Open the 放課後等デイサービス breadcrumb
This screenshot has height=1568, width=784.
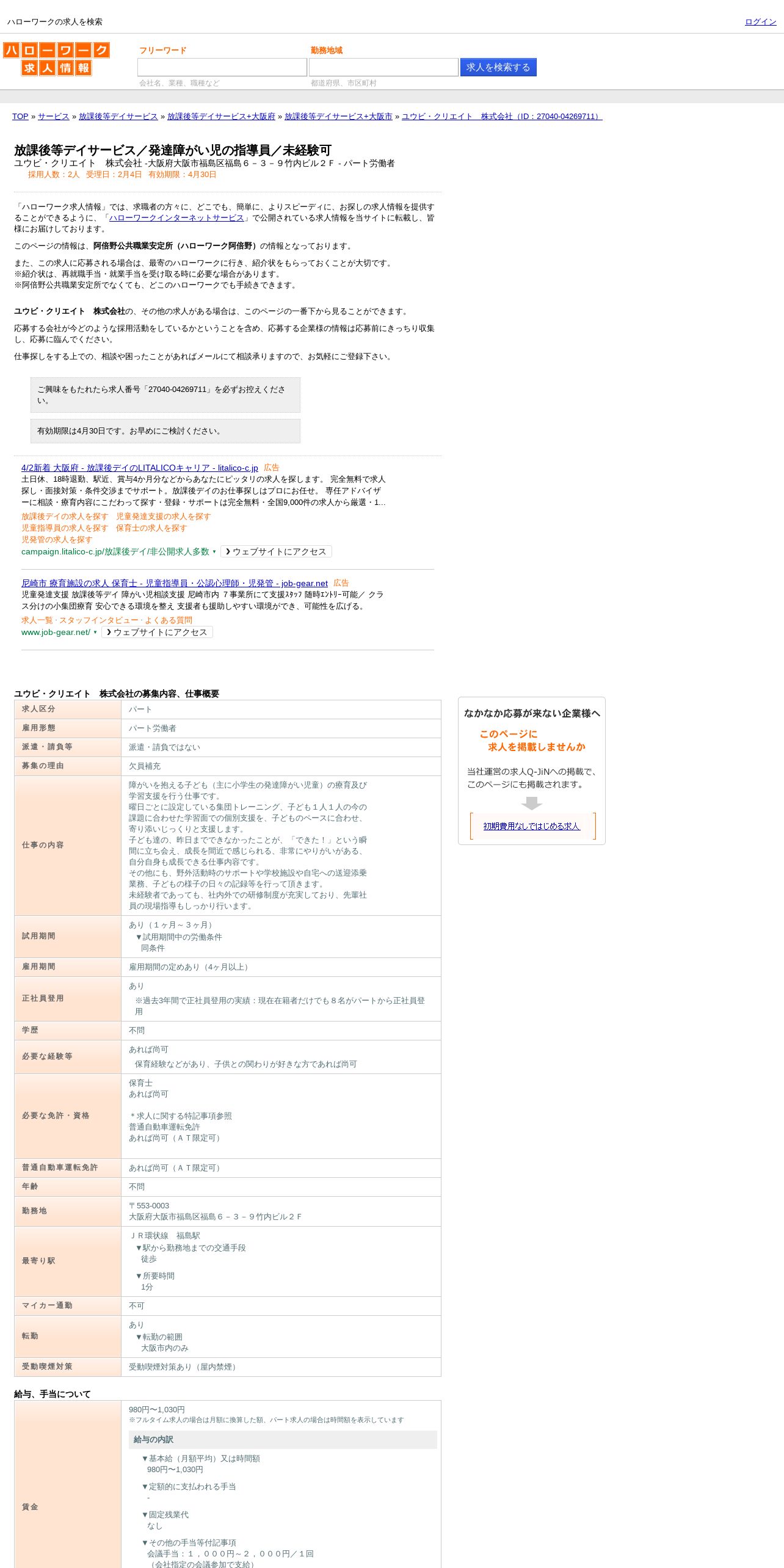click(x=118, y=117)
